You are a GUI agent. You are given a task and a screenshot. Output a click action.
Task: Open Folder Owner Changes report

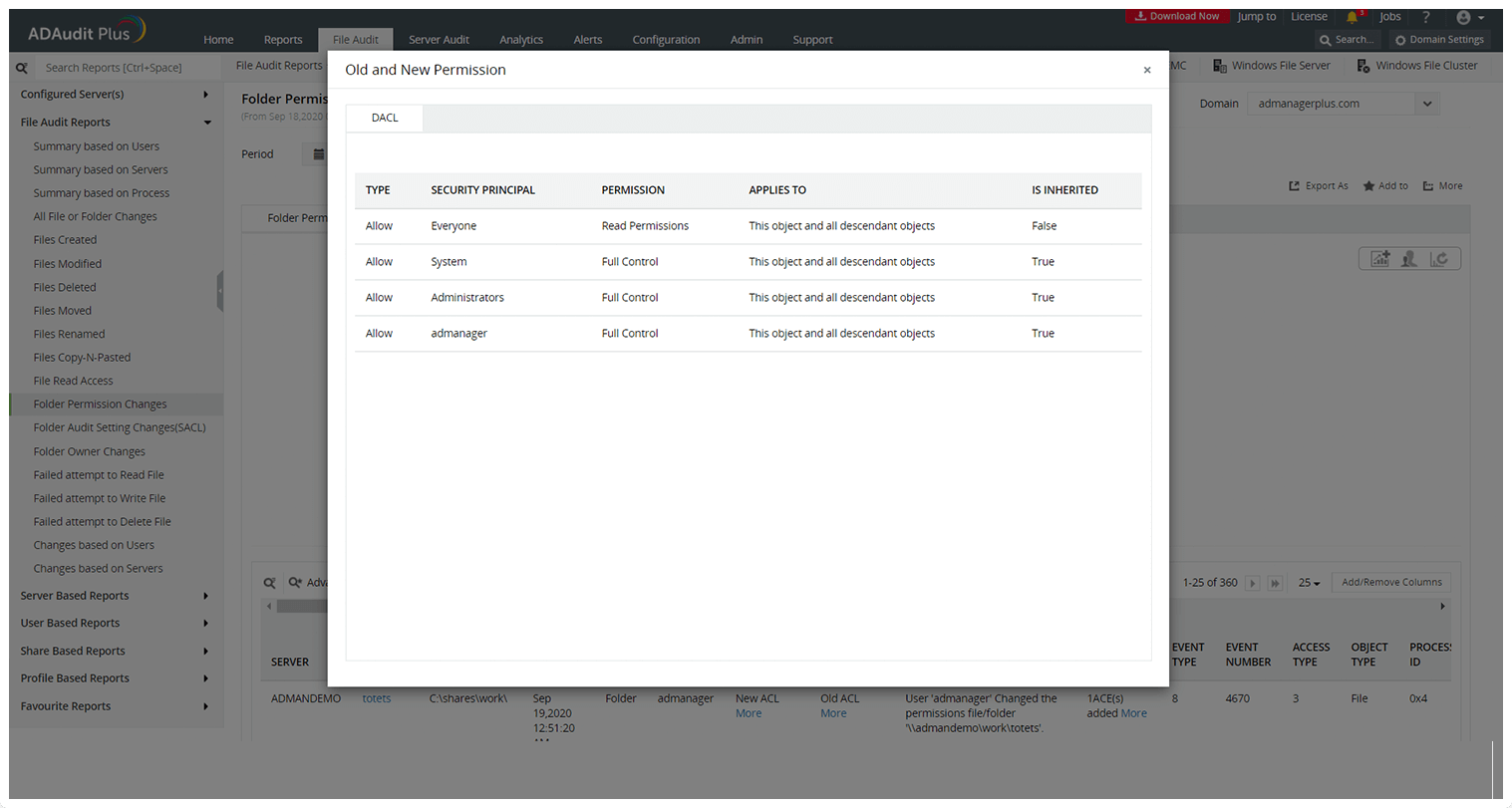pyautogui.click(x=90, y=451)
